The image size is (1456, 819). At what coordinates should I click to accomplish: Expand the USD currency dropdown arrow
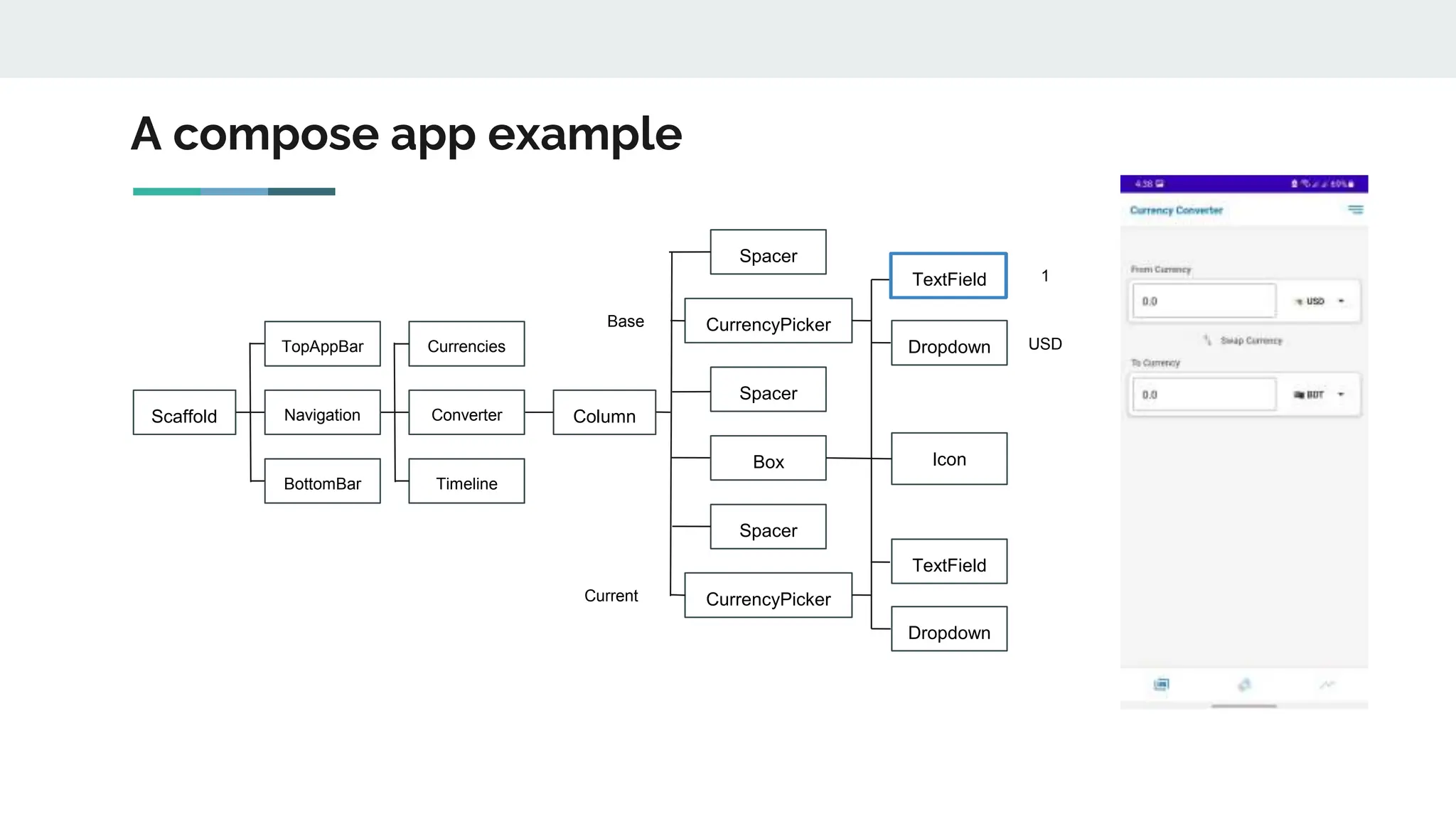(1341, 301)
